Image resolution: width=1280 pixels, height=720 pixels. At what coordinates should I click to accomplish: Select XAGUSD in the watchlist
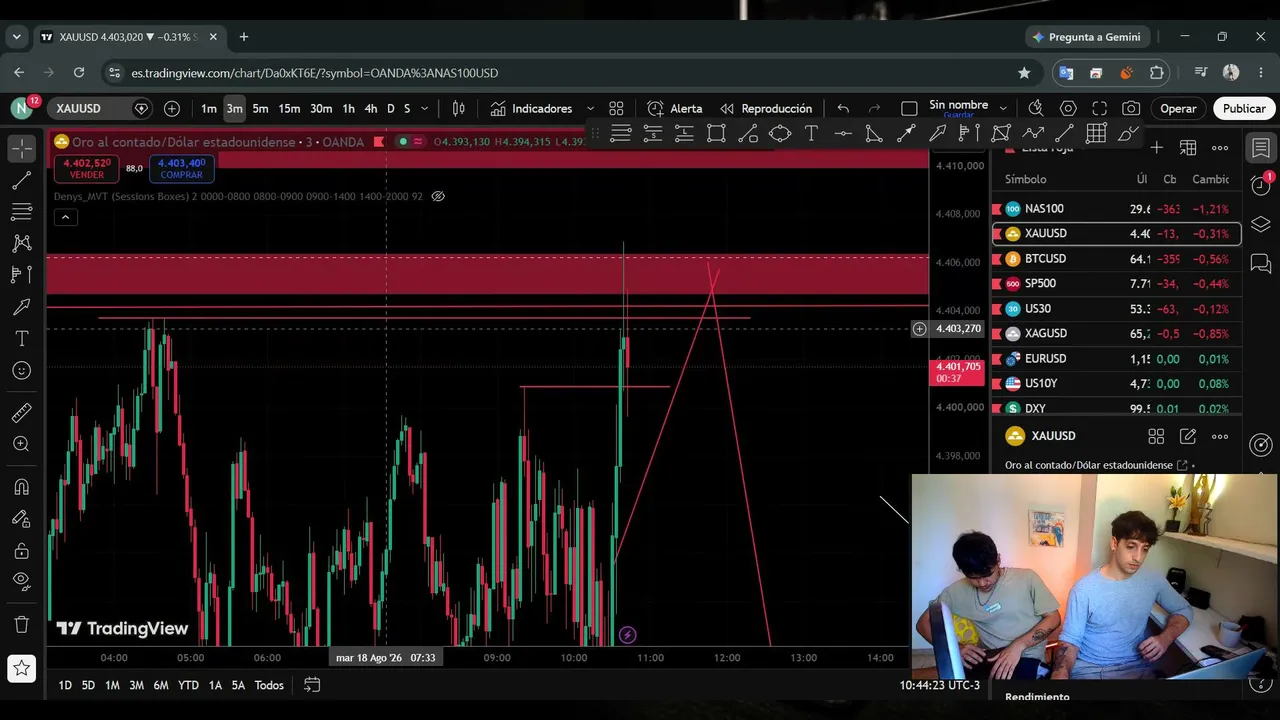click(1116, 333)
